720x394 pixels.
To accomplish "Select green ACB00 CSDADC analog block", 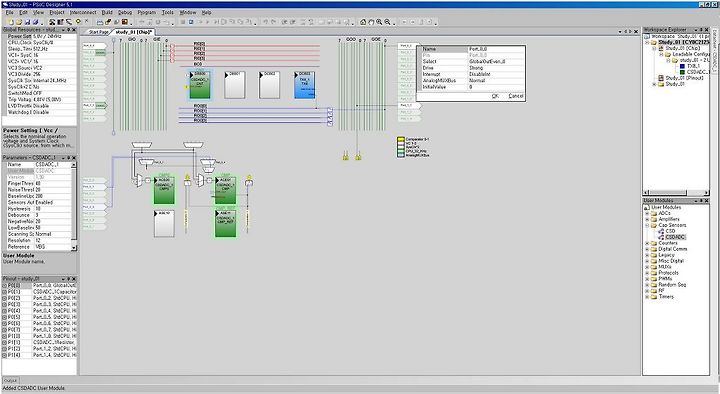I will tap(164, 190).
